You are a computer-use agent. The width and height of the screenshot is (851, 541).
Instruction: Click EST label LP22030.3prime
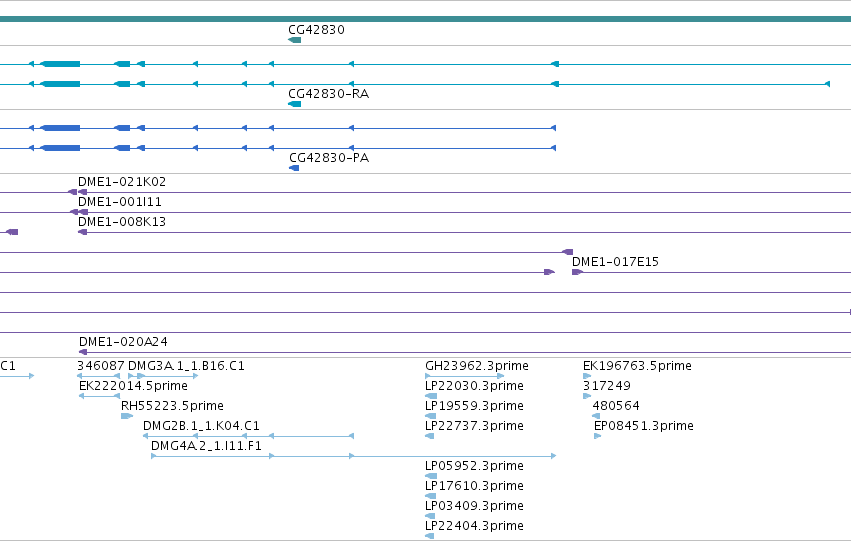click(x=474, y=386)
